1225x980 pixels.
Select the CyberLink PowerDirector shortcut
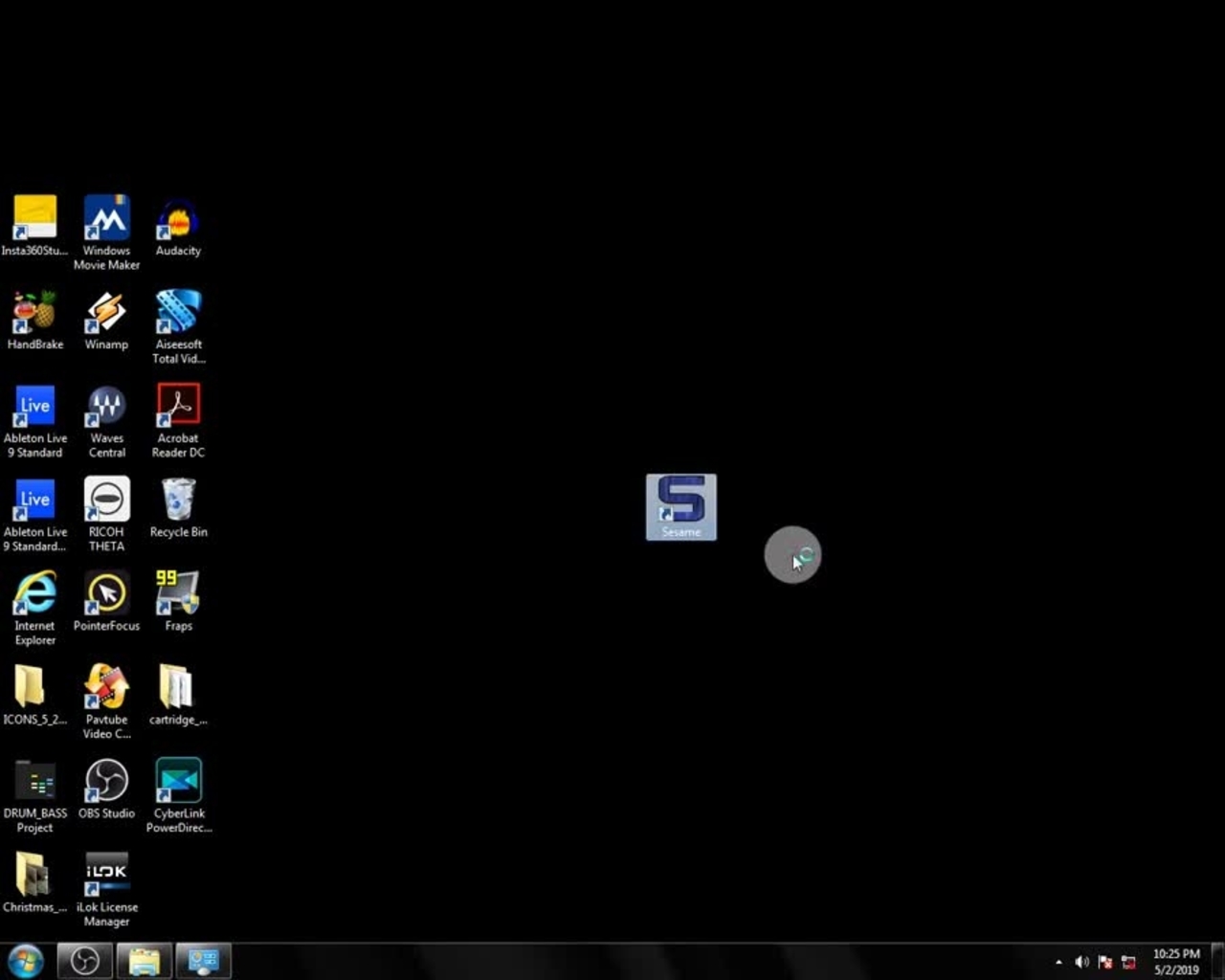pos(178,795)
